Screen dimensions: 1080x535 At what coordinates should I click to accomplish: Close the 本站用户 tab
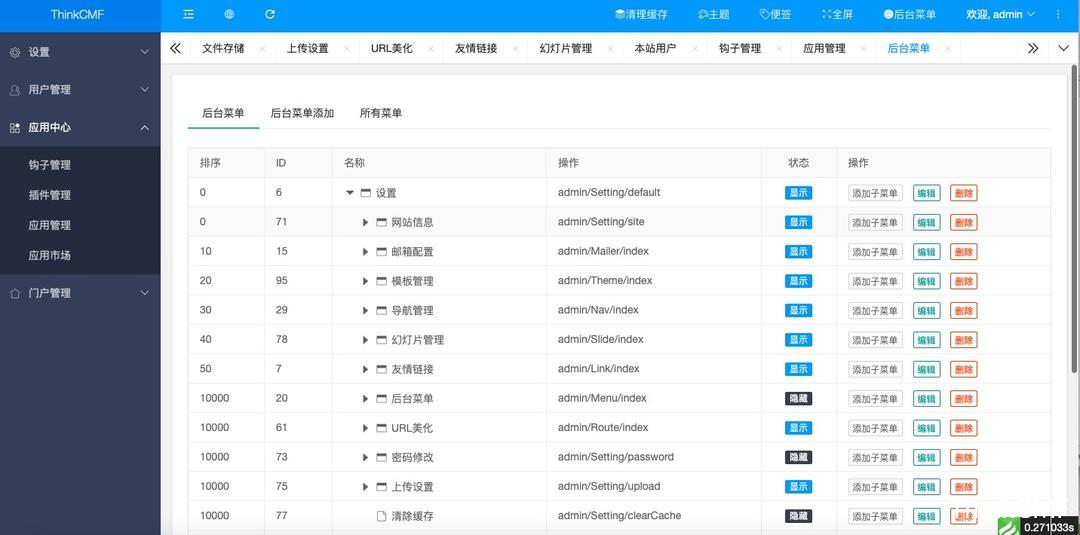pos(694,48)
